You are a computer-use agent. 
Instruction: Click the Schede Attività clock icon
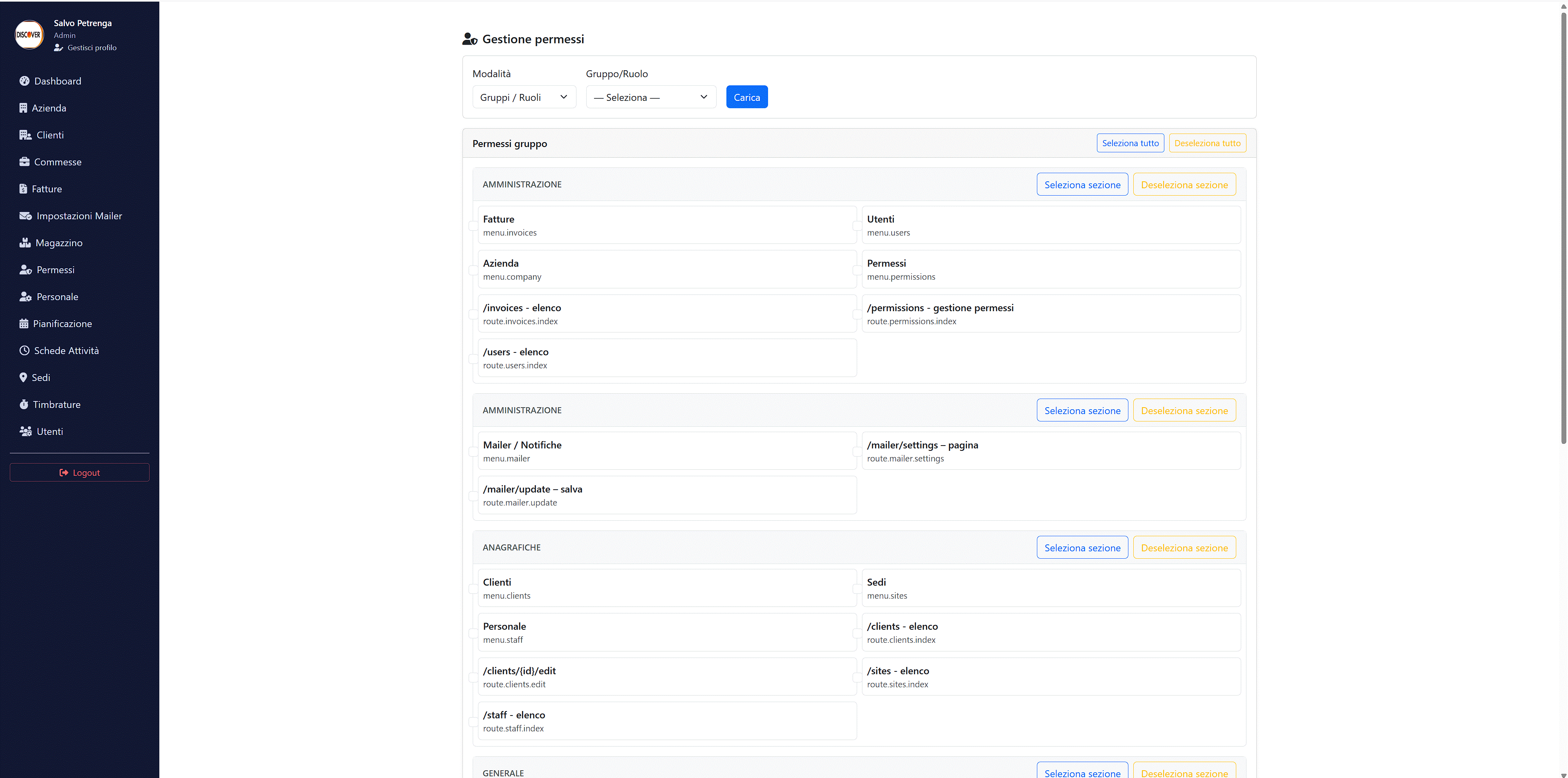pyautogui.click(x=25, y=350)
